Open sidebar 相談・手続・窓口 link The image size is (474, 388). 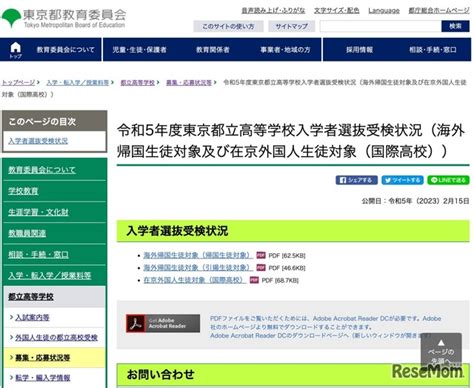(38, 255)
